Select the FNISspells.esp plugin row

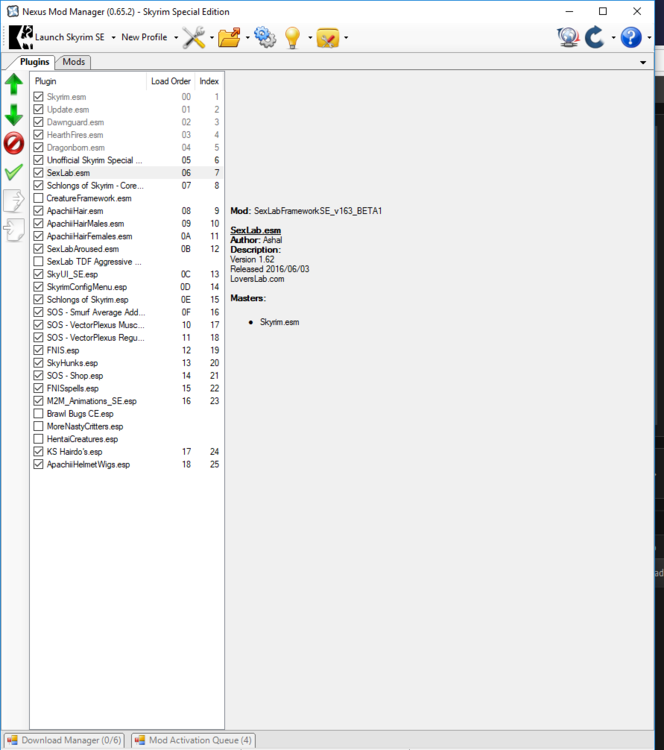(x=127, y=388)
